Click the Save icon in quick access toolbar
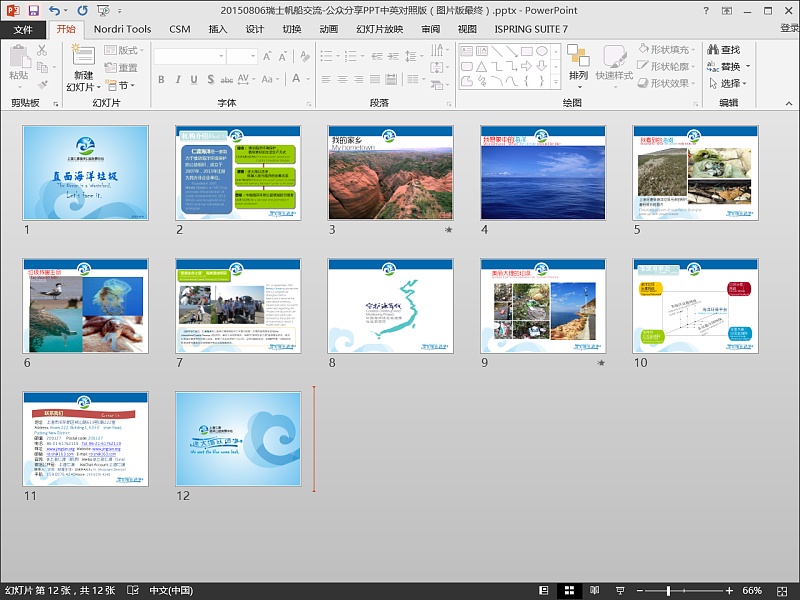This screenshot has width=800, height=600. (34, 10)
